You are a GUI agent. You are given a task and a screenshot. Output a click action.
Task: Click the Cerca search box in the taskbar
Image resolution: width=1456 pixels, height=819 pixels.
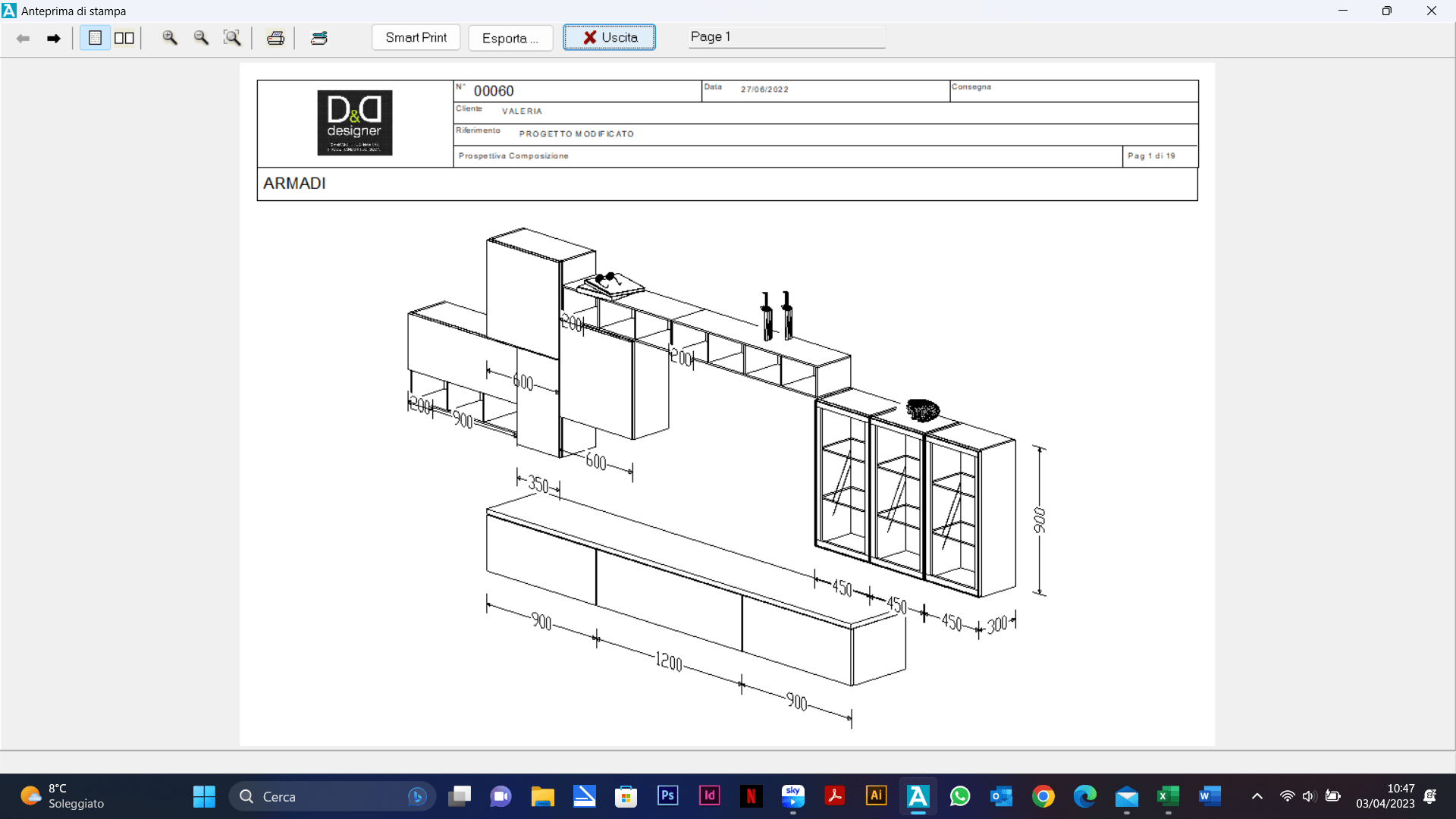pos(332,796)
